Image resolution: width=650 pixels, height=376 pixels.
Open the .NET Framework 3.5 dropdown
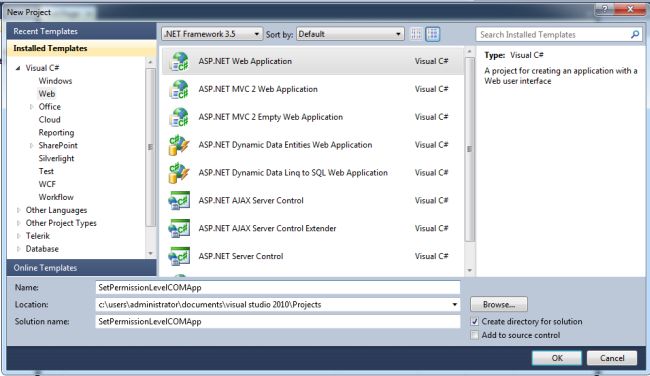pyautogui.click(x=212, y=34)
